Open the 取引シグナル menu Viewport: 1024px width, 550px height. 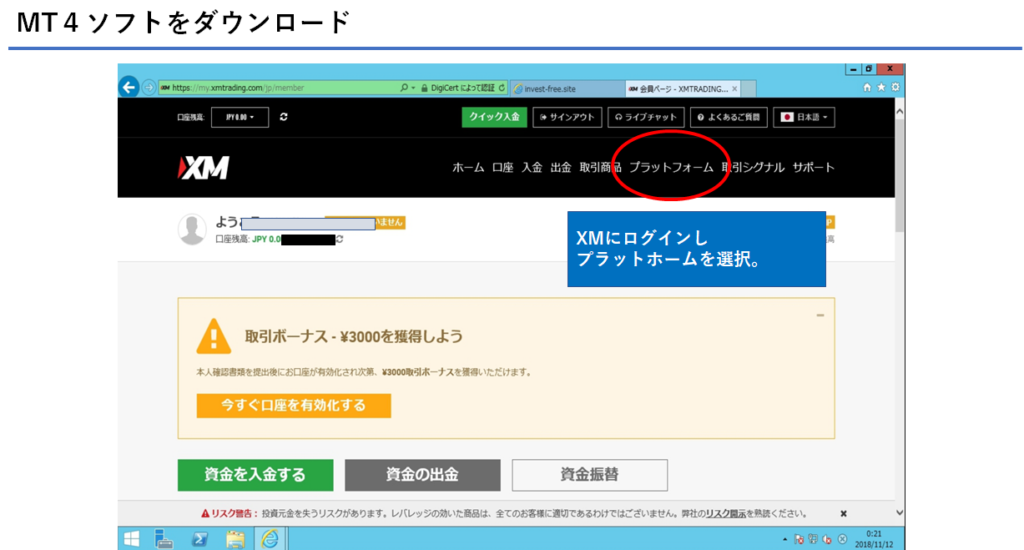[753, 168]
